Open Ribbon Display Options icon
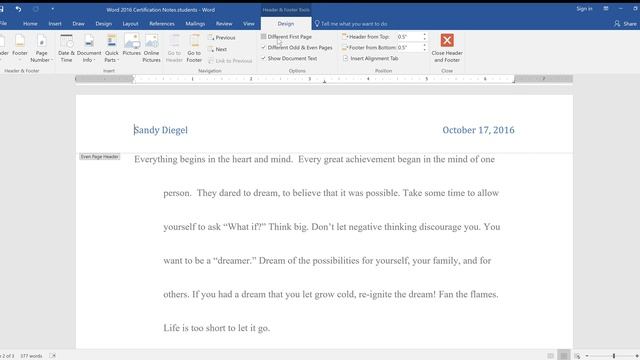 coord(606,9)
